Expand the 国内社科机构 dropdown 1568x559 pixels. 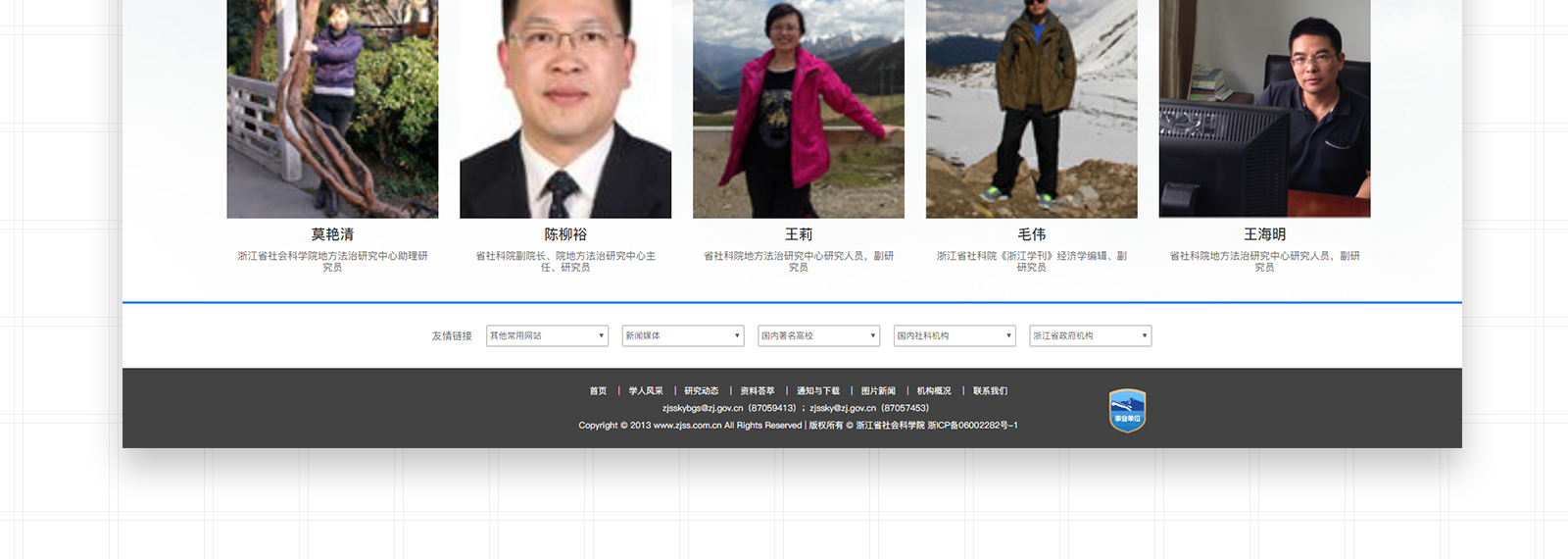point(955,335)
